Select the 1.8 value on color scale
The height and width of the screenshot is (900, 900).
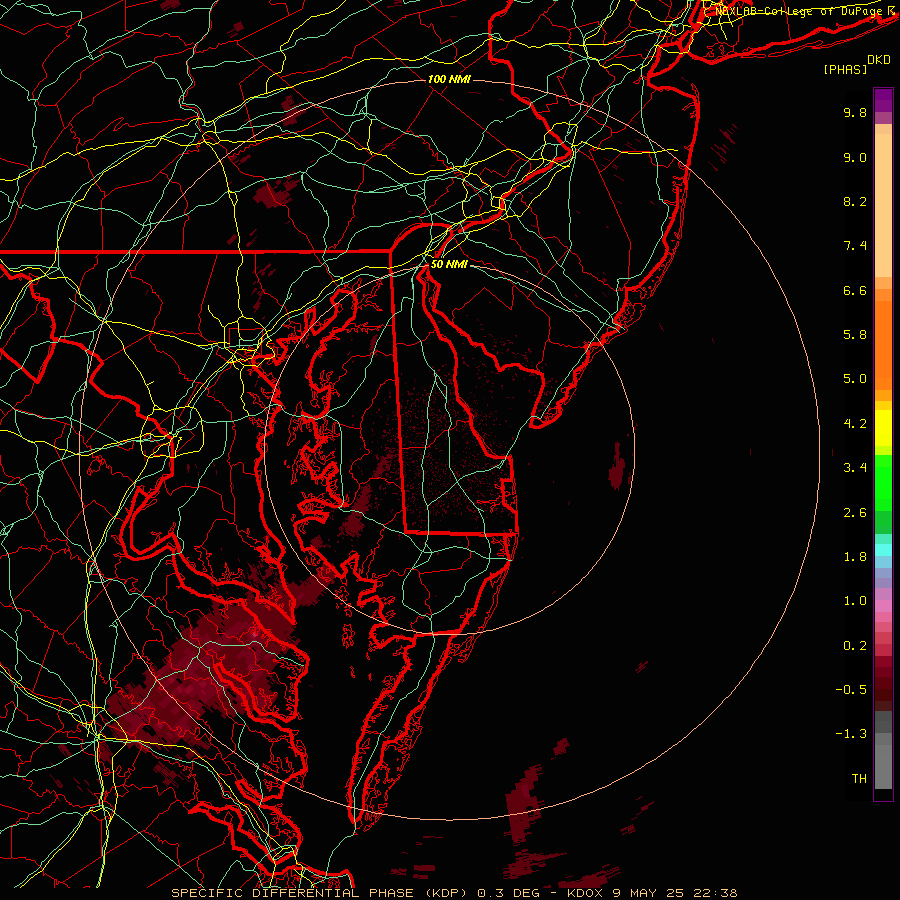(x=855, y=557)
